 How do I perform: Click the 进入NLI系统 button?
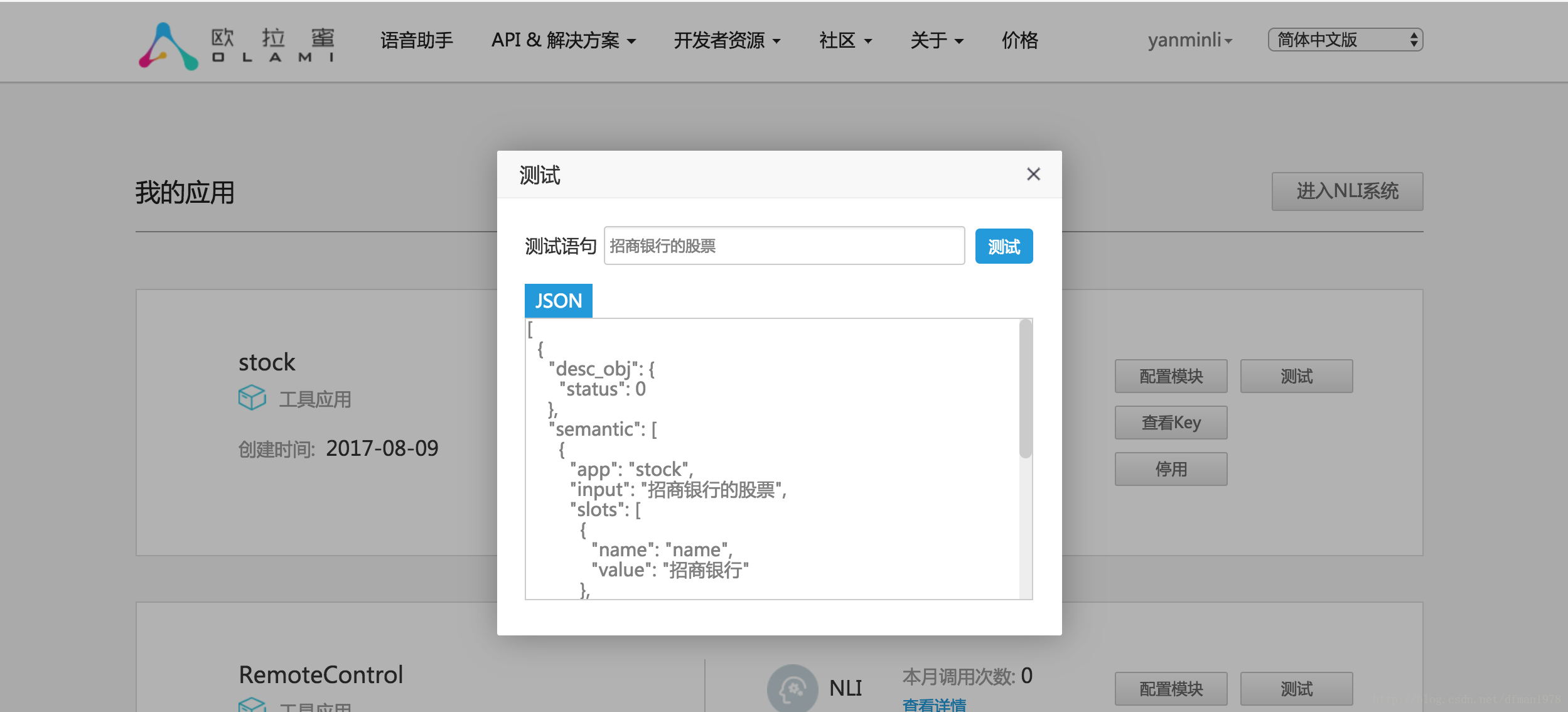(1347, 191)
